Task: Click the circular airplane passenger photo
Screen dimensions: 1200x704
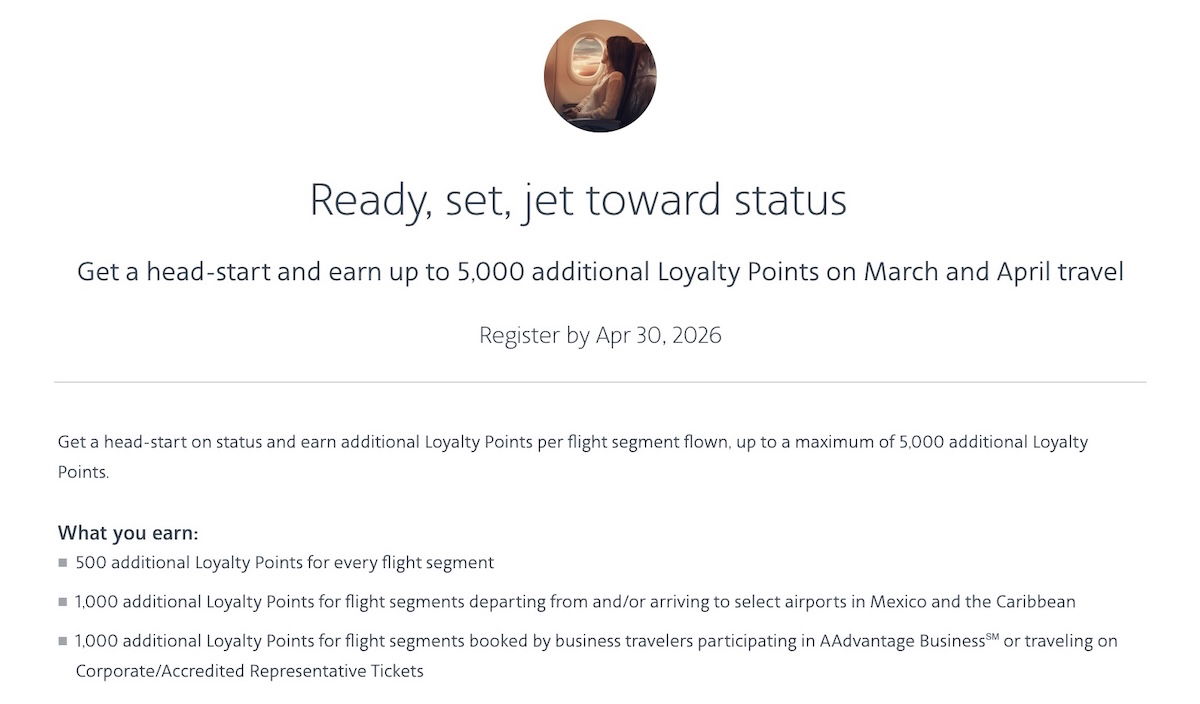Action: [x=600, y=76]
